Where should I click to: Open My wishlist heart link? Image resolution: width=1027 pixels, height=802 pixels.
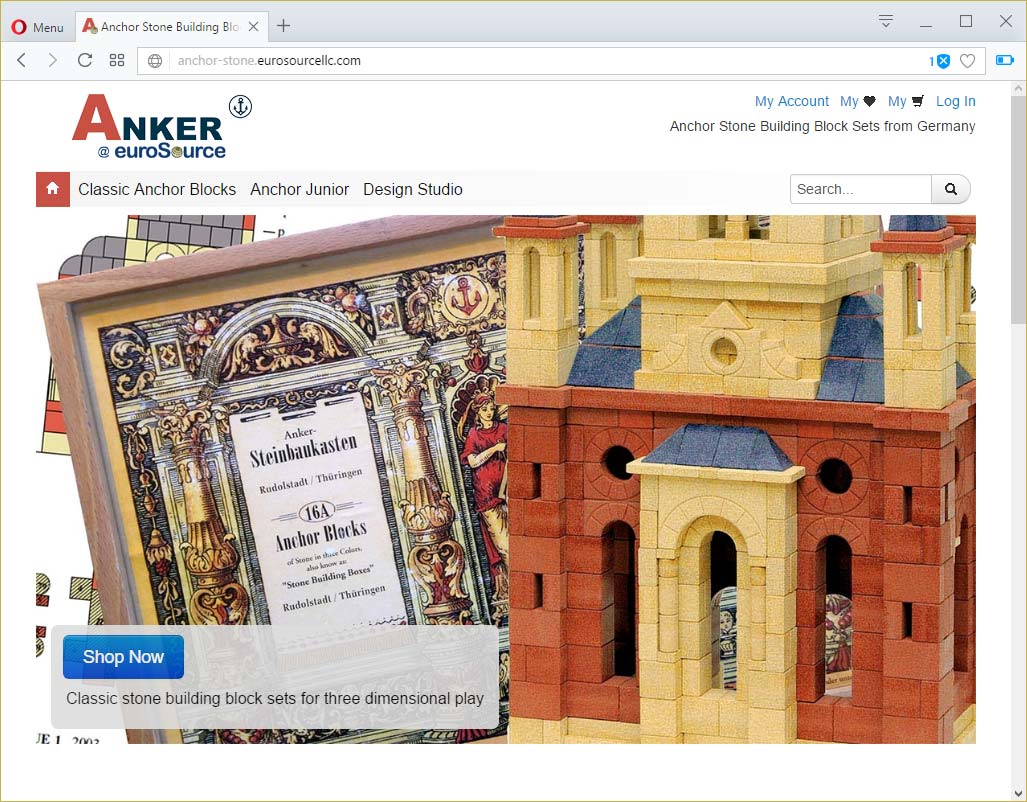858,101
